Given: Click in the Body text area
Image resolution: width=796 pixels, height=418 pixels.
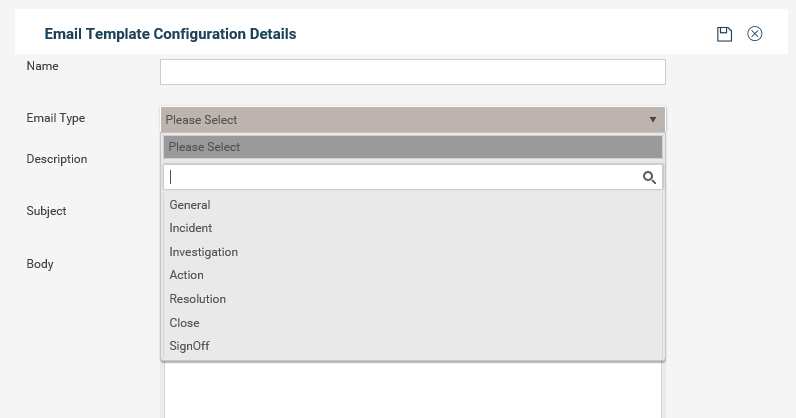Looking at the screenshot, I should [413, 390].
